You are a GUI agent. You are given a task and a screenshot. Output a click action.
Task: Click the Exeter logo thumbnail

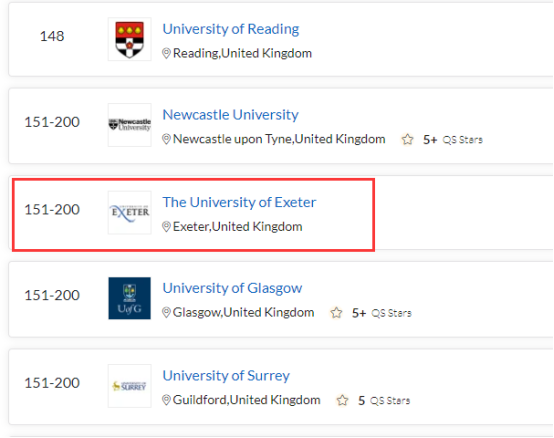[130, 212]
